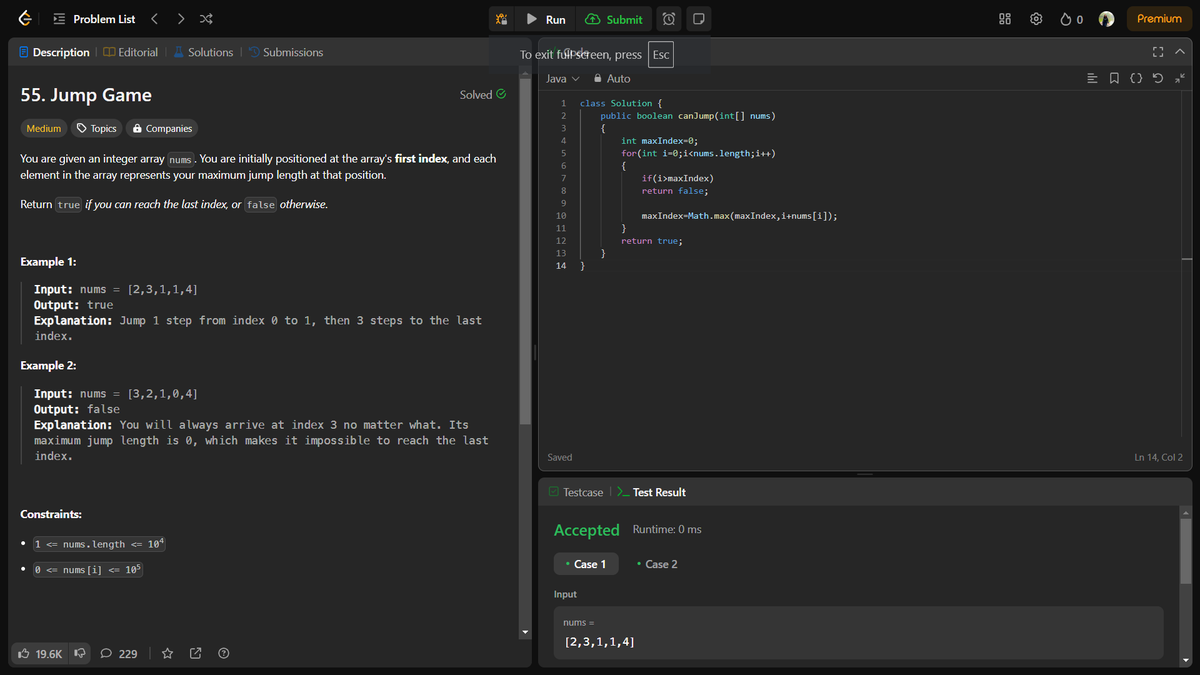This screenshot has height=675, width=1200.
Task: Open the Java language dropdown
Action: pos(563,78)
